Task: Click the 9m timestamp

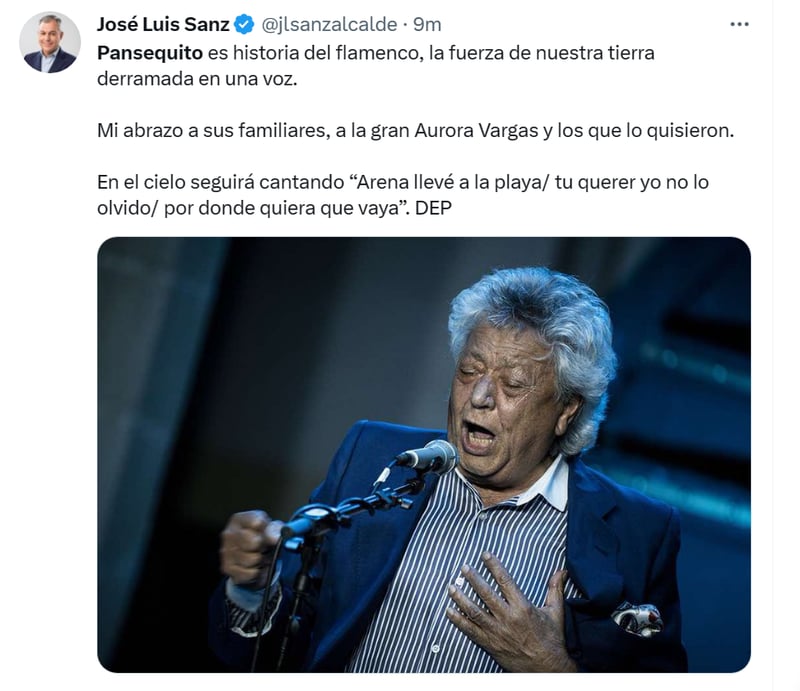Action: [x=427, y=24]
